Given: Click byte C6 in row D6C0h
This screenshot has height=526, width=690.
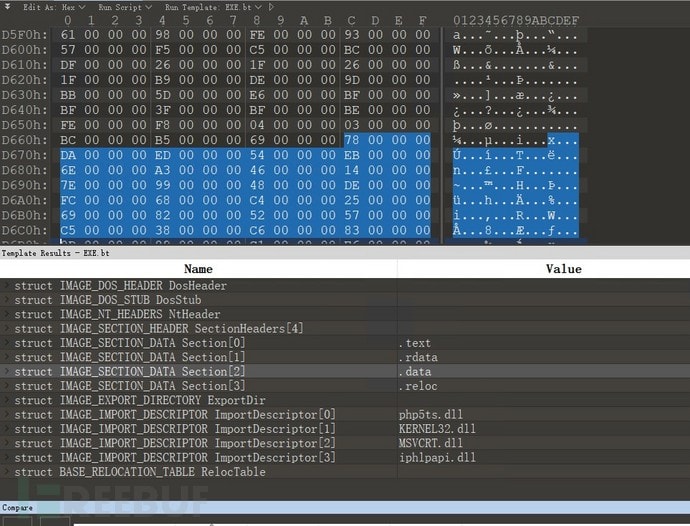Looking at the screenshot, I should 257,230.
